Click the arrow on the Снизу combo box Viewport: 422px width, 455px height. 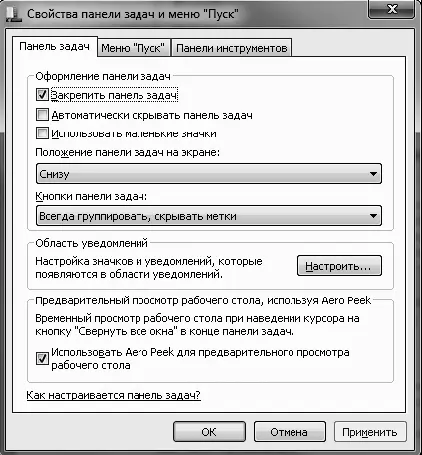[x=373, y=174]
